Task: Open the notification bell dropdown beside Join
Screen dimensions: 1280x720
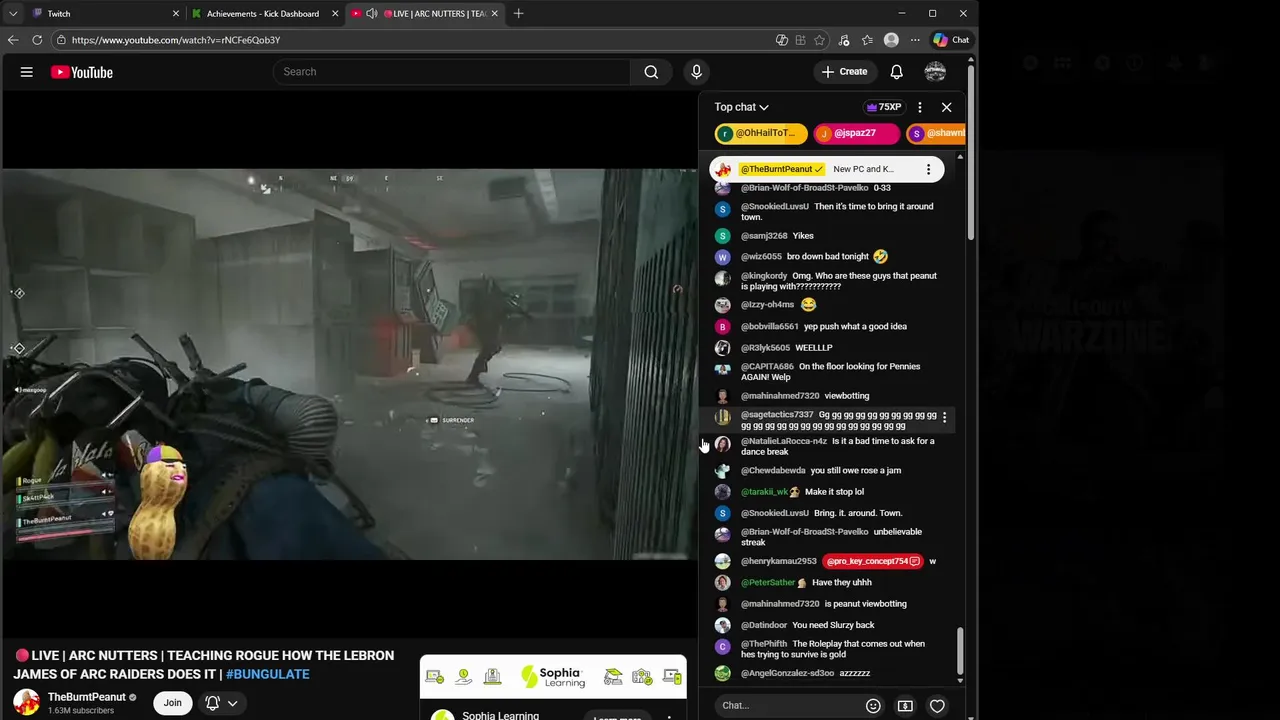Action: pyautogui.click(x=222, y=703)
